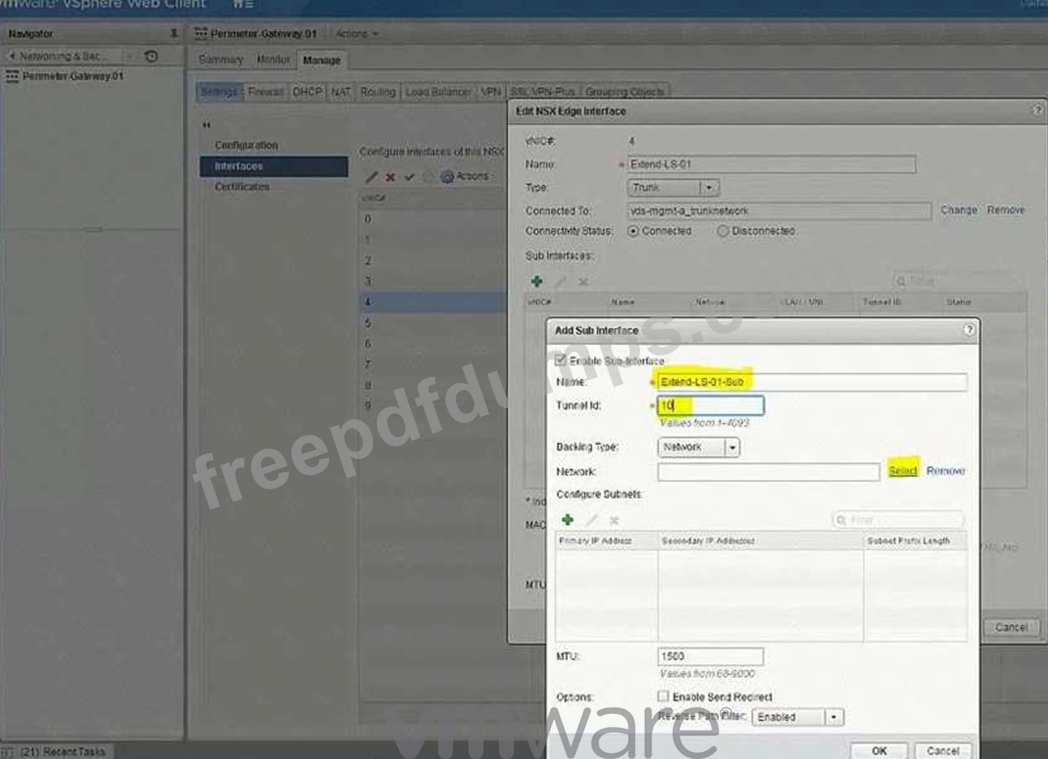Click Cancel in the Edit NSX Edge Interface dialog
Screen dimensions: 1048x759
(1011, 627)
